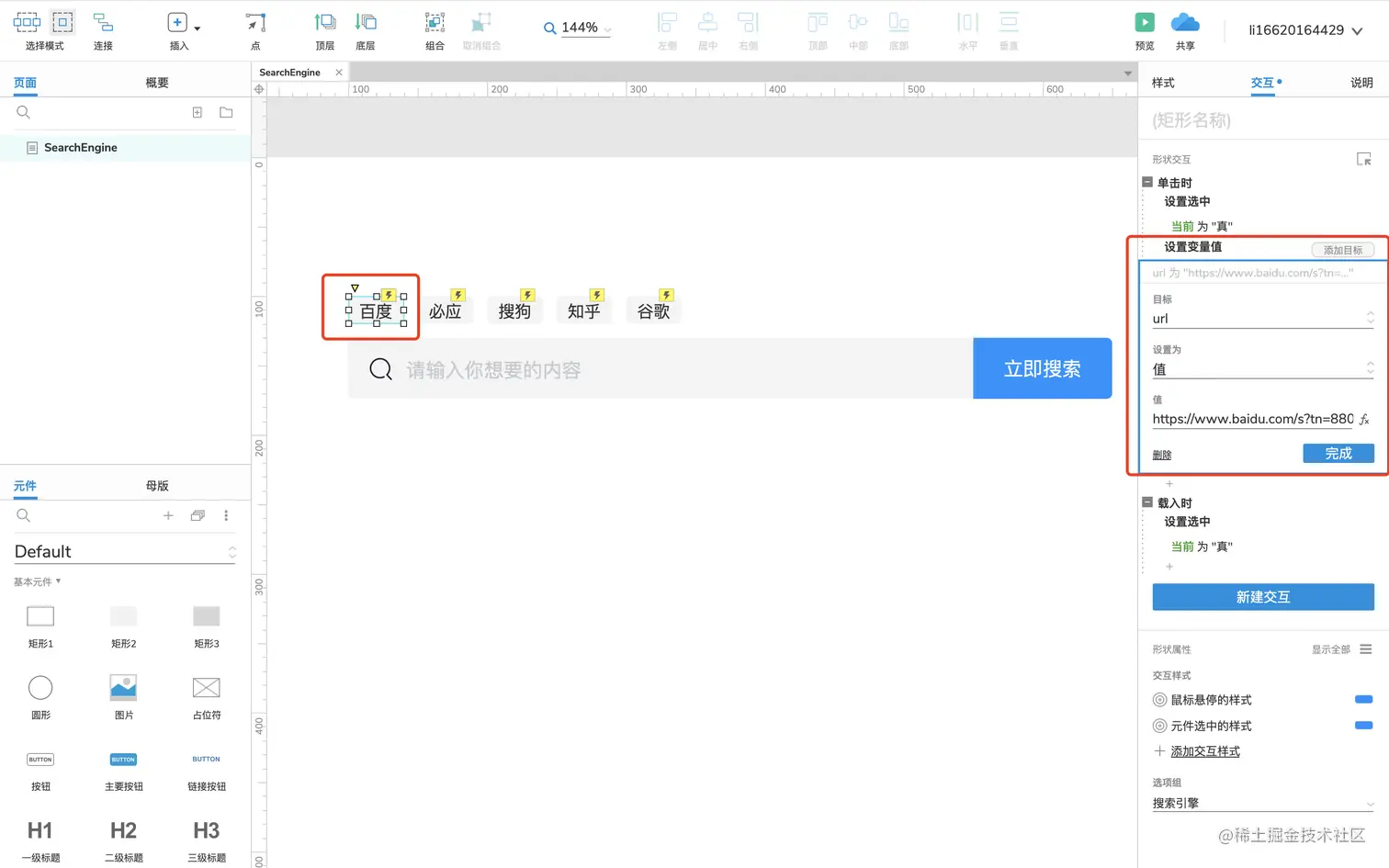Open the 说明 notes tab

coord(1361,83)
